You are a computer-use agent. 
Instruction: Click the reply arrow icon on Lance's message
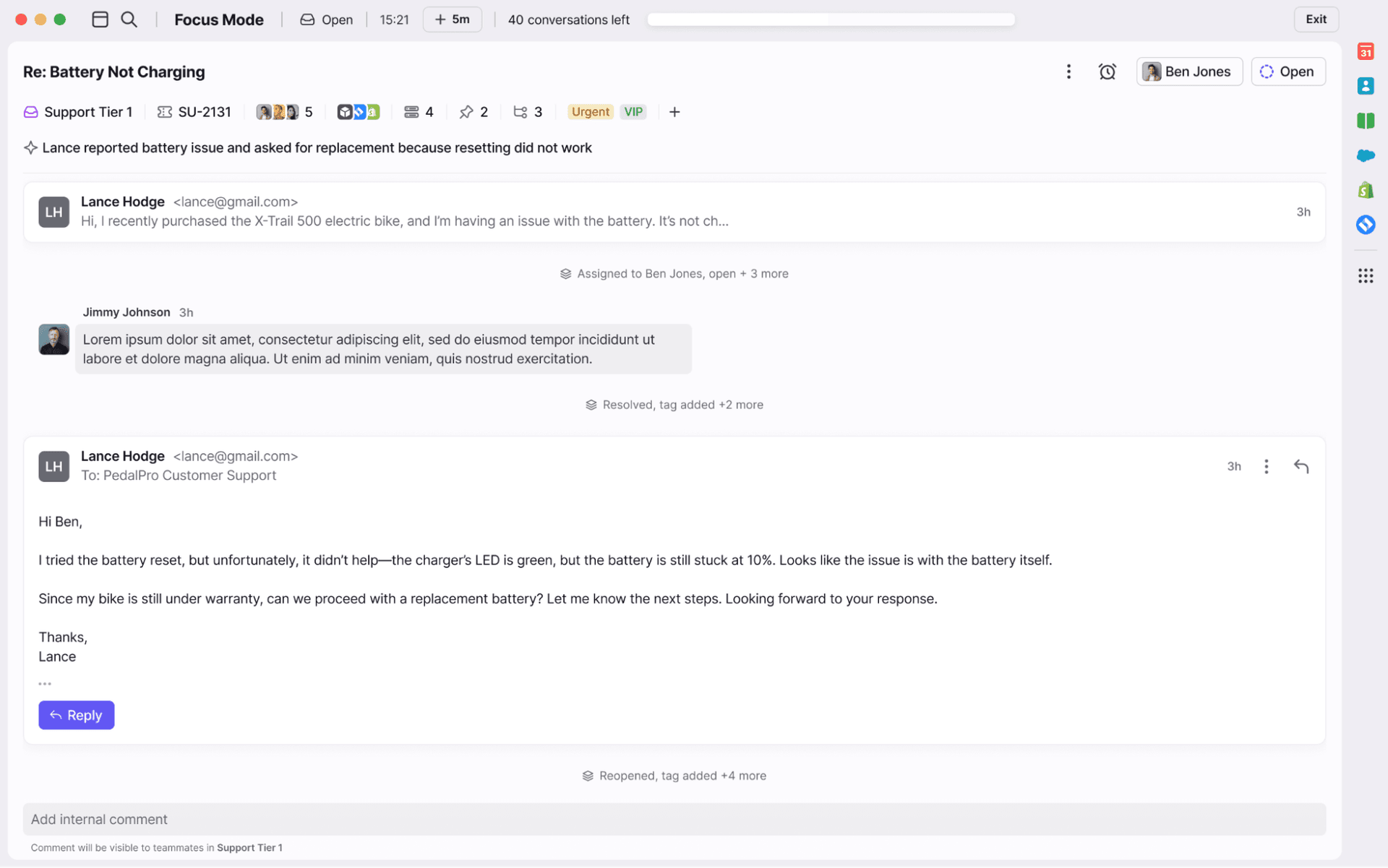(1301, 466)
